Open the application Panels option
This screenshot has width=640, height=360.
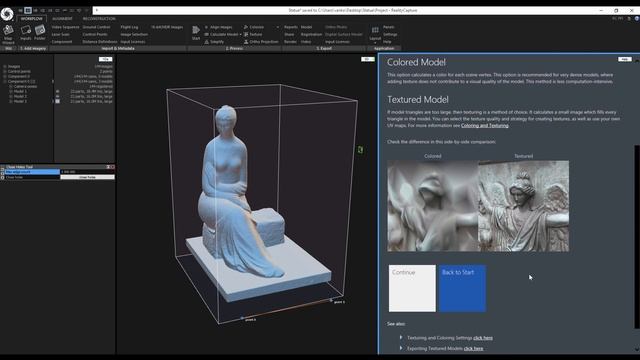[x=389, y=27]
